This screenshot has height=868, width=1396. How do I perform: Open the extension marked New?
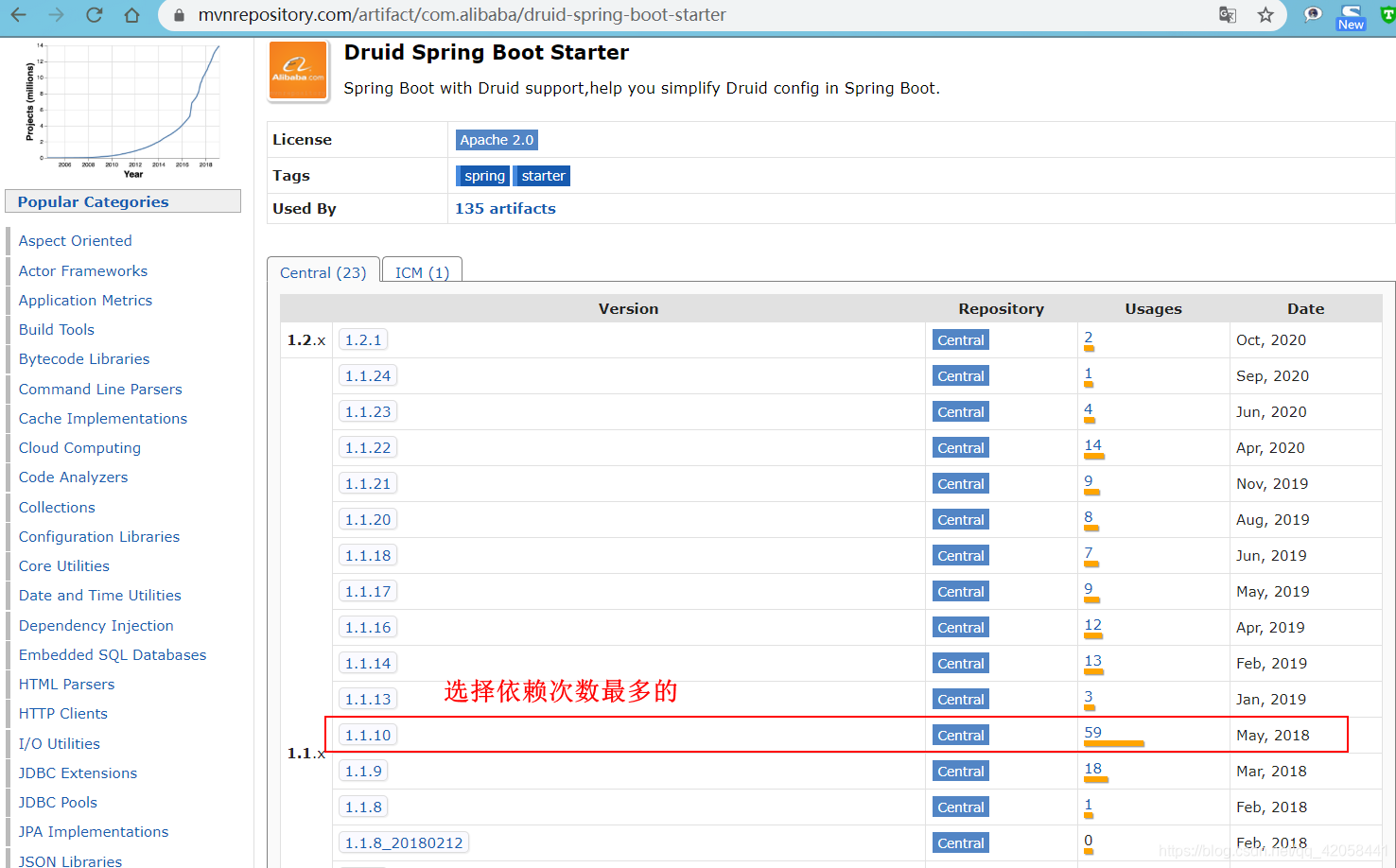point(1351,17)
